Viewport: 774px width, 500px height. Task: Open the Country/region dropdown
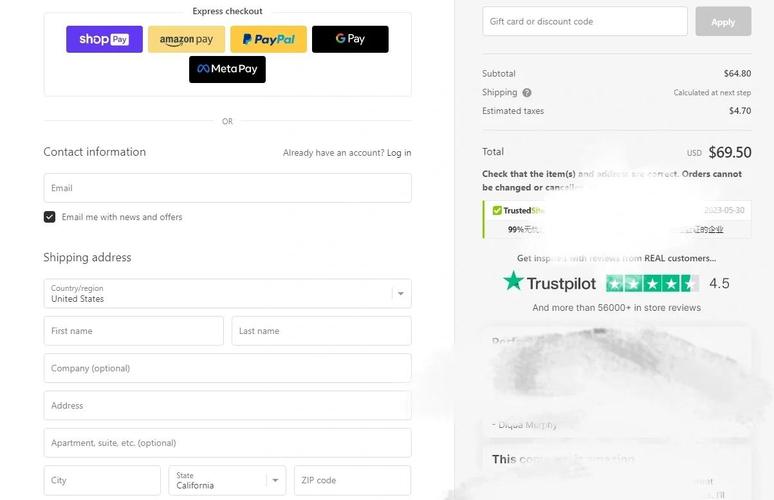(x=227, y=294)
